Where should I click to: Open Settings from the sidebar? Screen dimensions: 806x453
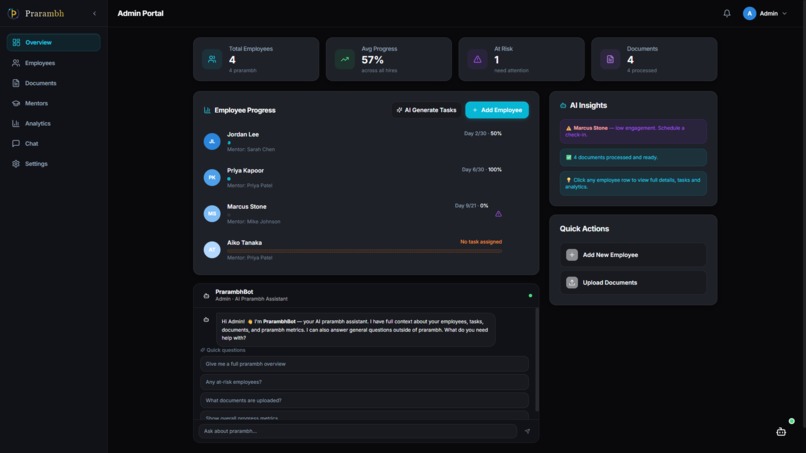click(x=53, y=164)
